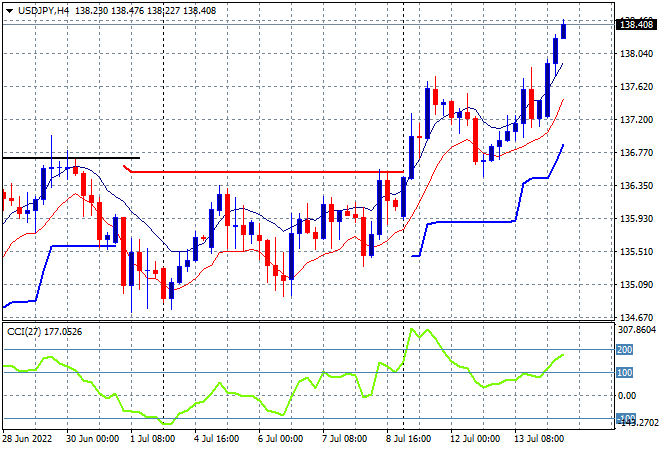Click the 12 Jul 00:00 time label
Image resolution: width=660 pixels, height=450 pixels.
click(475, 439)
